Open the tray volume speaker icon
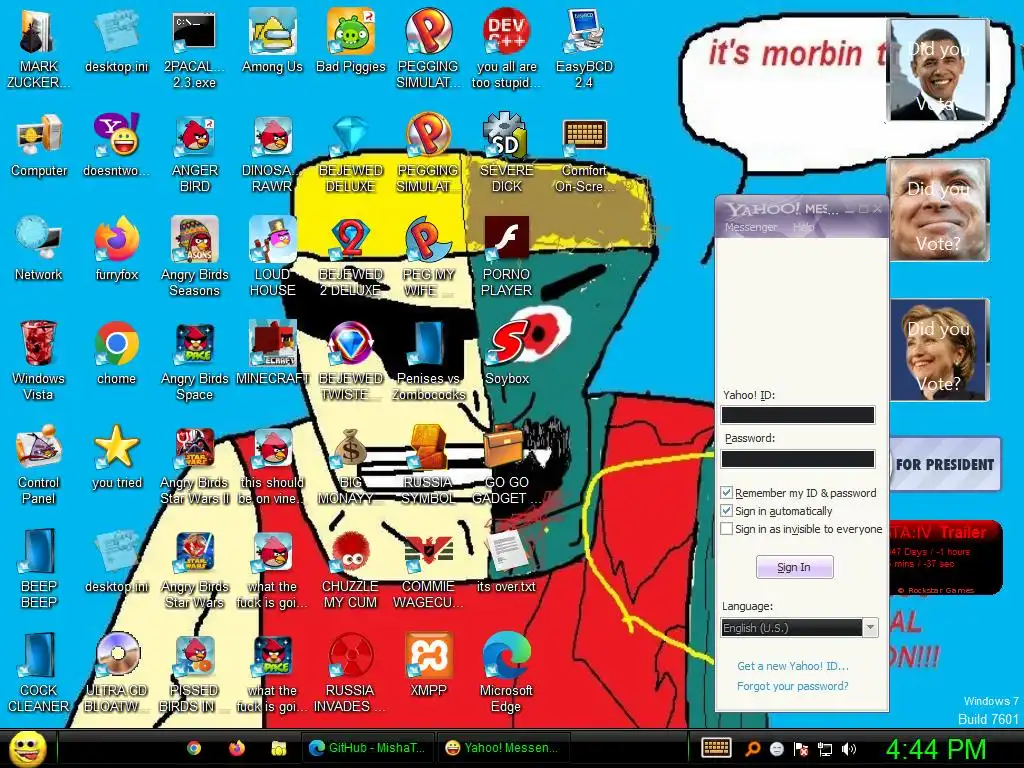 pos(849,749)
